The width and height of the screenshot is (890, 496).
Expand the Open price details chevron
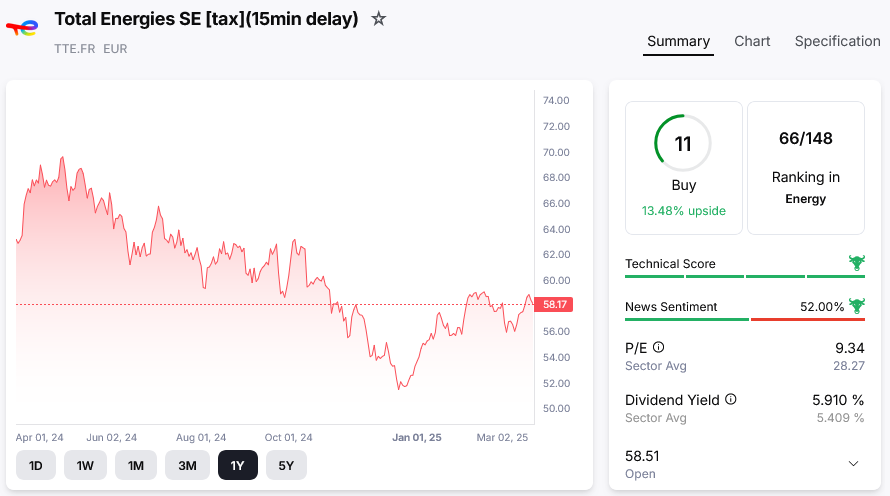[853, 463]
